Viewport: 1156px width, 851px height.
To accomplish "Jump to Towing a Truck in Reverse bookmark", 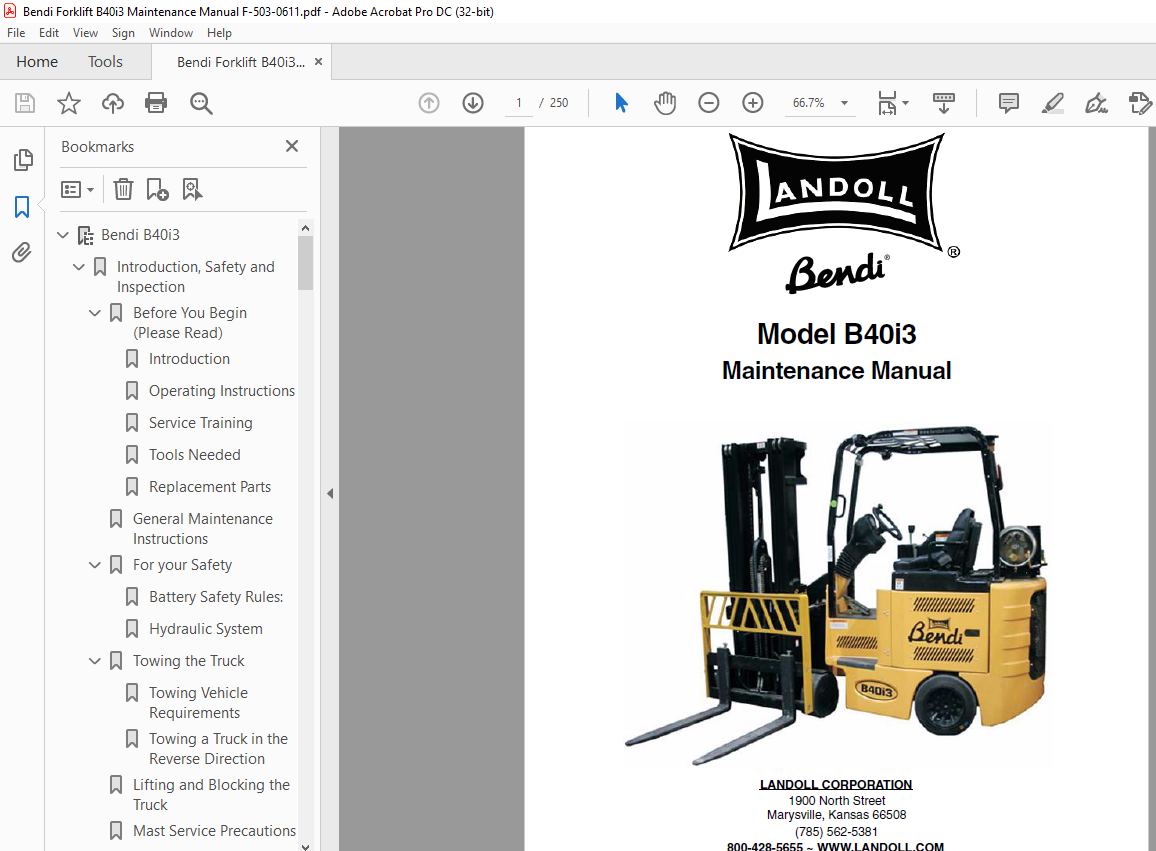I will tap(218, 748).
